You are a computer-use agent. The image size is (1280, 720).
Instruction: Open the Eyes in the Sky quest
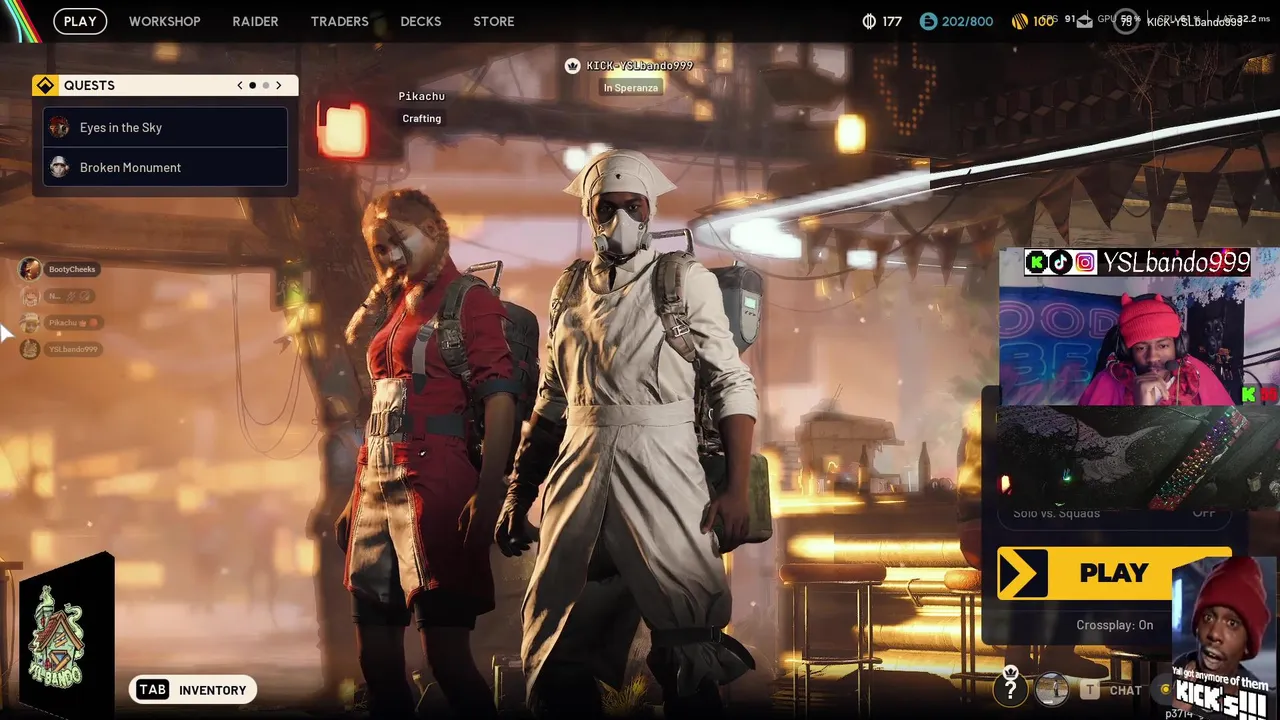[165, 127]
